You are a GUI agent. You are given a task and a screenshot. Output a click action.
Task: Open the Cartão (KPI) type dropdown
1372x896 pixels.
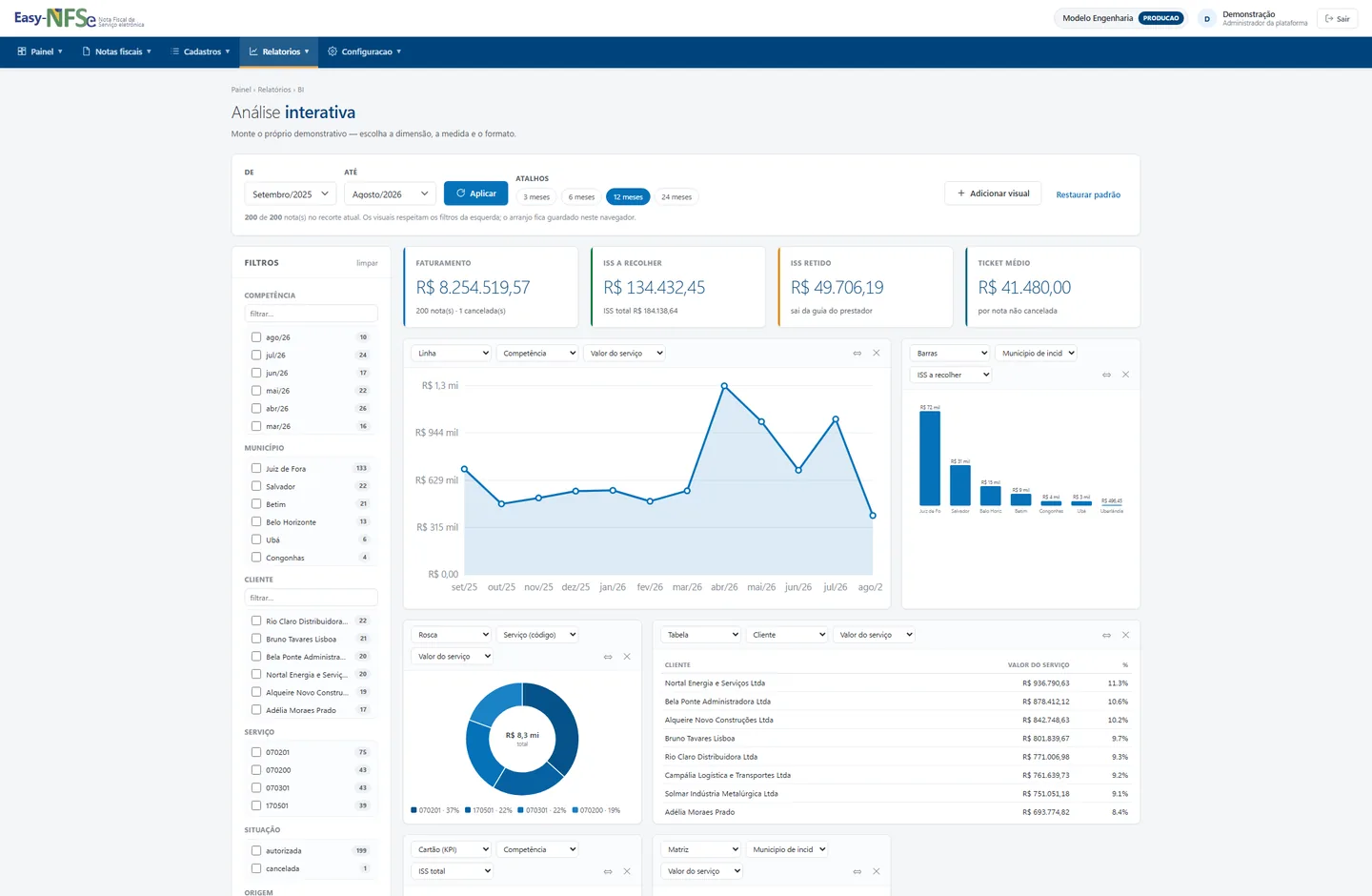452,849
